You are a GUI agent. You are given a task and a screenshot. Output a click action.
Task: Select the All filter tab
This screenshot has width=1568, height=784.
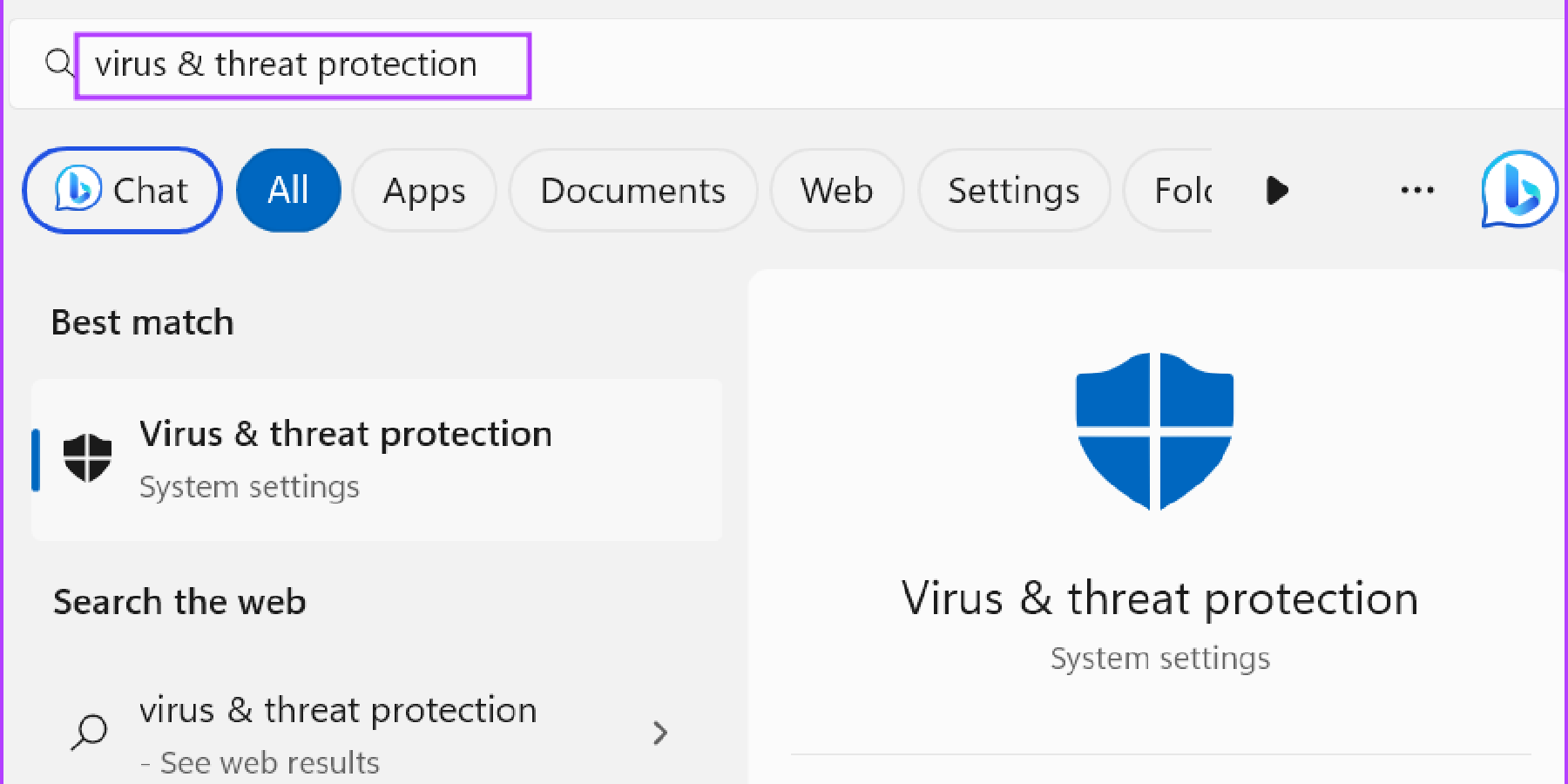pos(288,190)
